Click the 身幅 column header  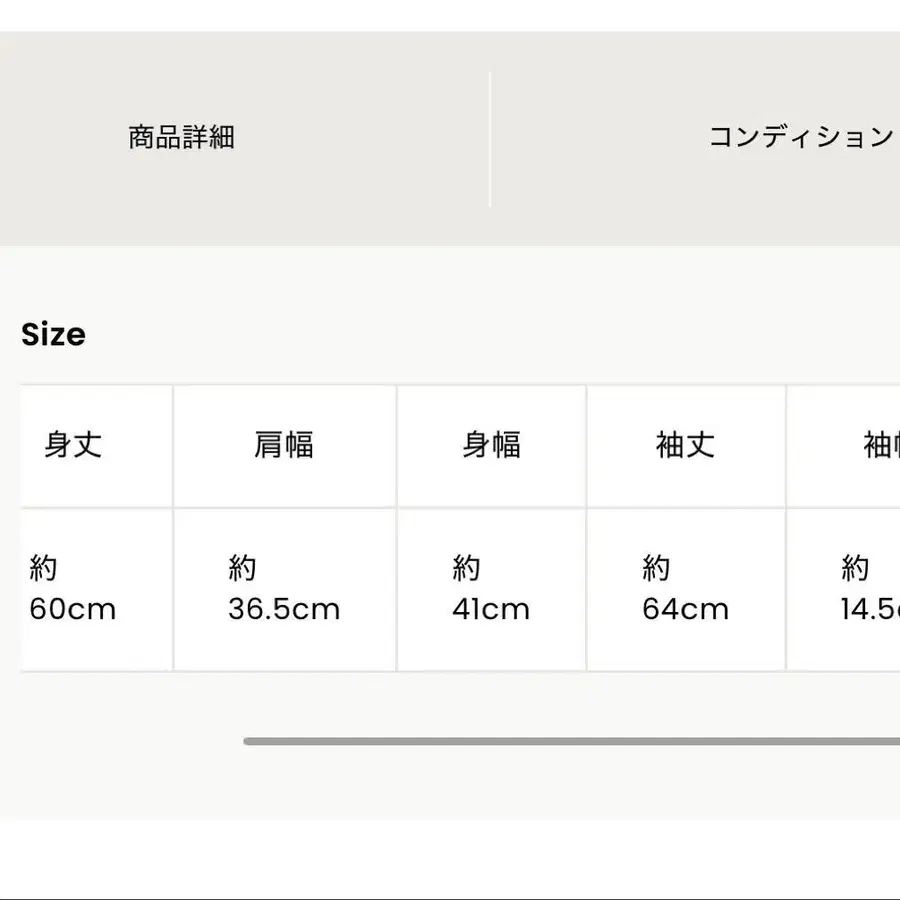[x=490, y=446]
